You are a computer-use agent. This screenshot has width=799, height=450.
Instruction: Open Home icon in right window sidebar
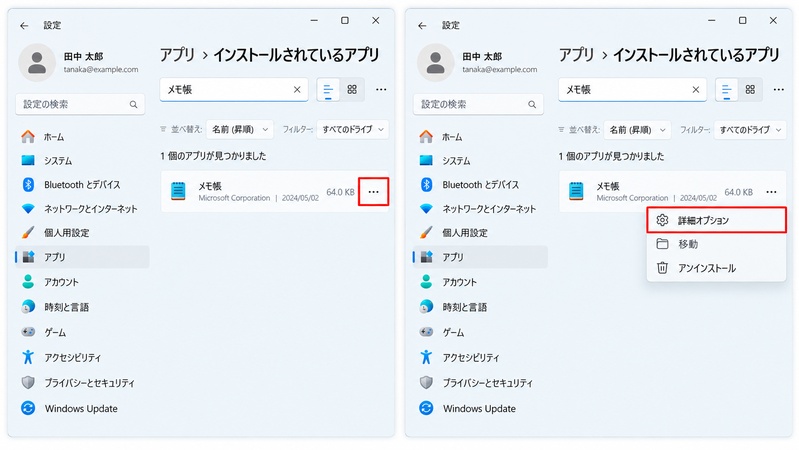point(426,137)
